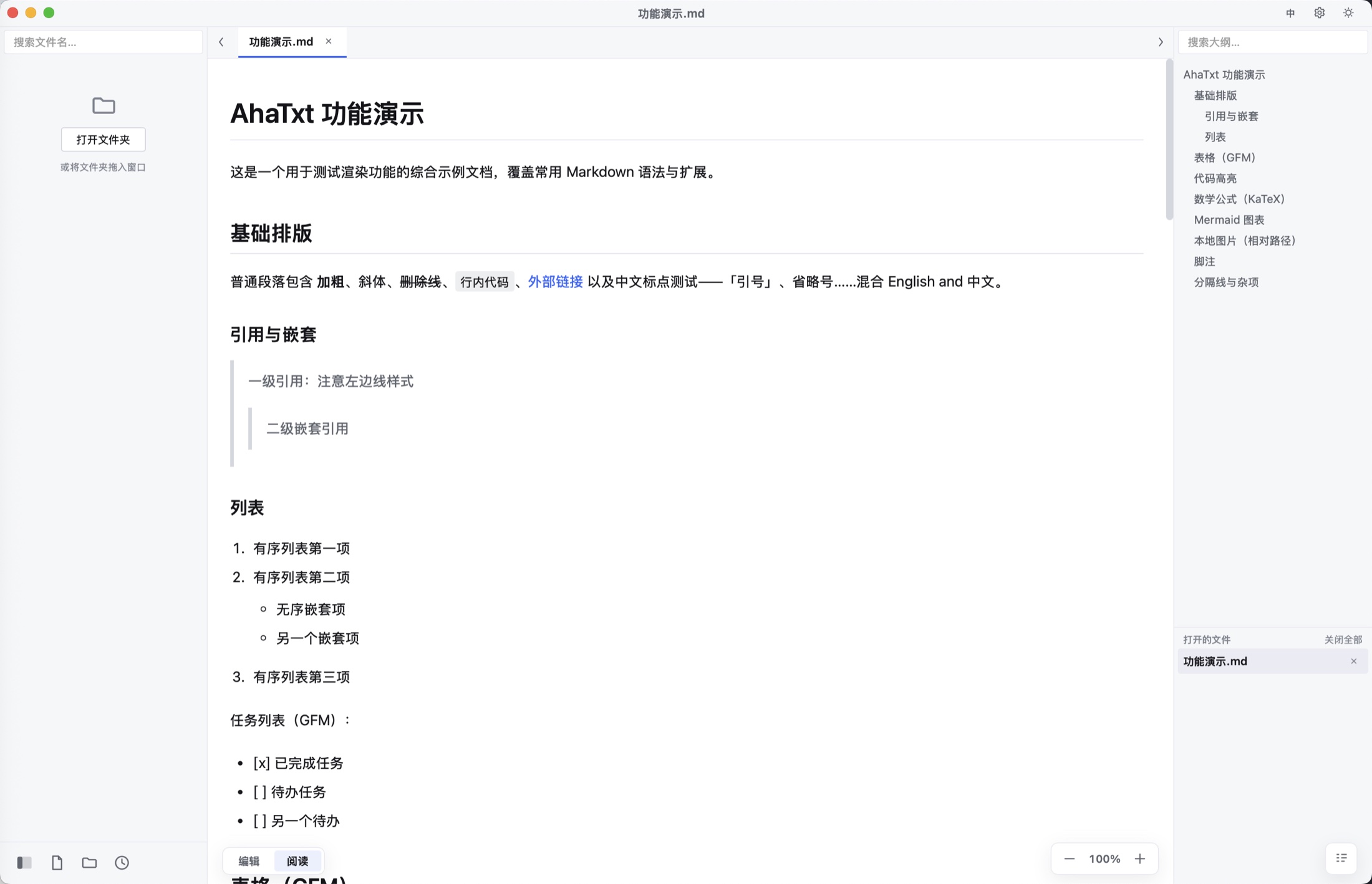Jump to 分隔线与杂项 in outline

pos(1225,282)
